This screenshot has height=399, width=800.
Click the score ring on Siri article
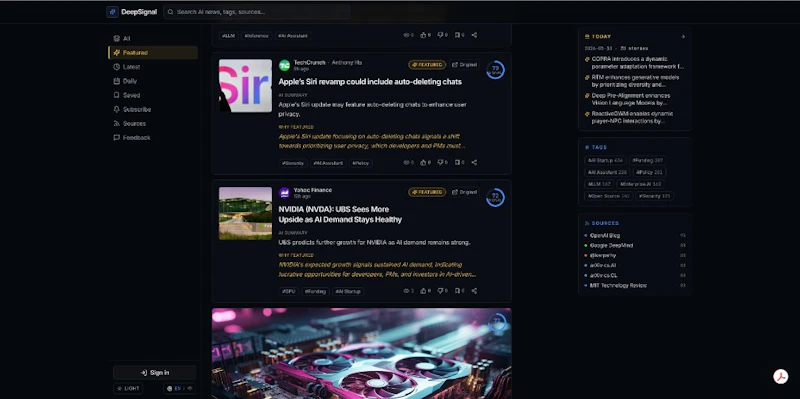[495, 70]
